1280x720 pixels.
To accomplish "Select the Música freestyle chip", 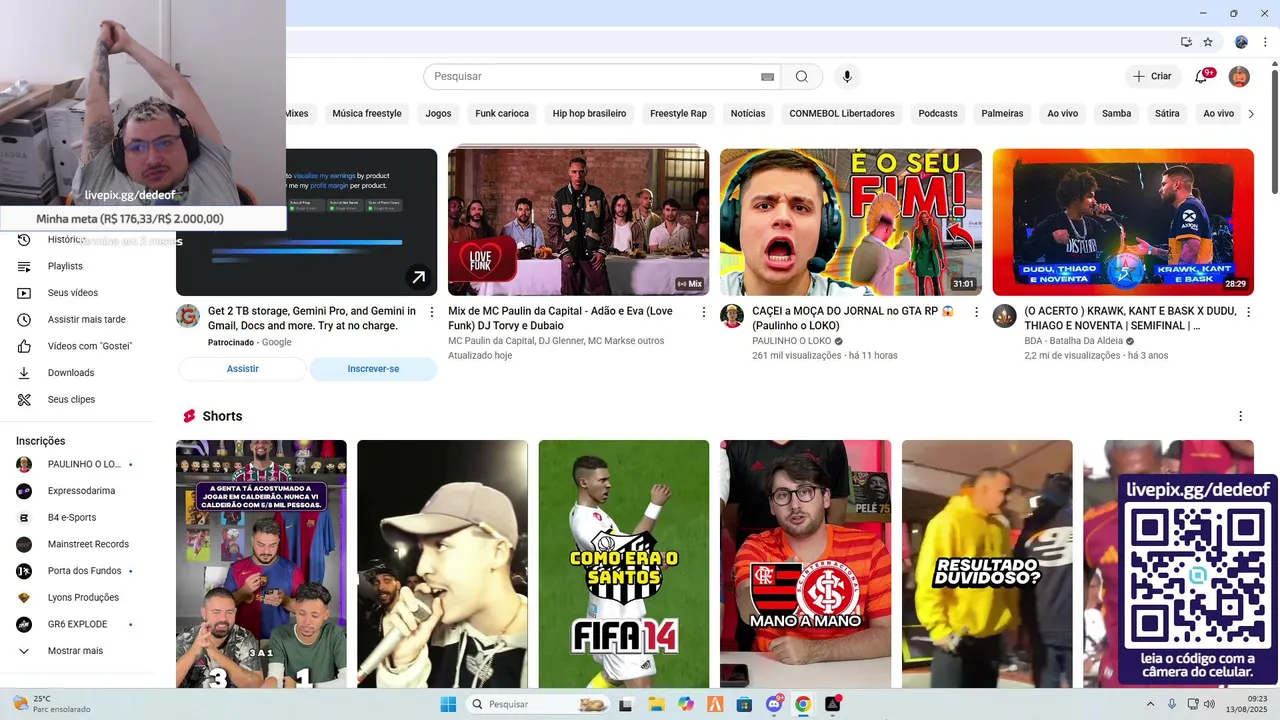I will pyautogui.click(x=367, y=114).
